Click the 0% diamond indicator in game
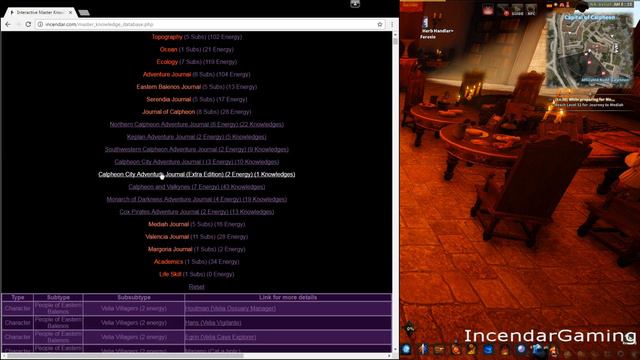Screen dimensions: 640x360 coord(410,329)
